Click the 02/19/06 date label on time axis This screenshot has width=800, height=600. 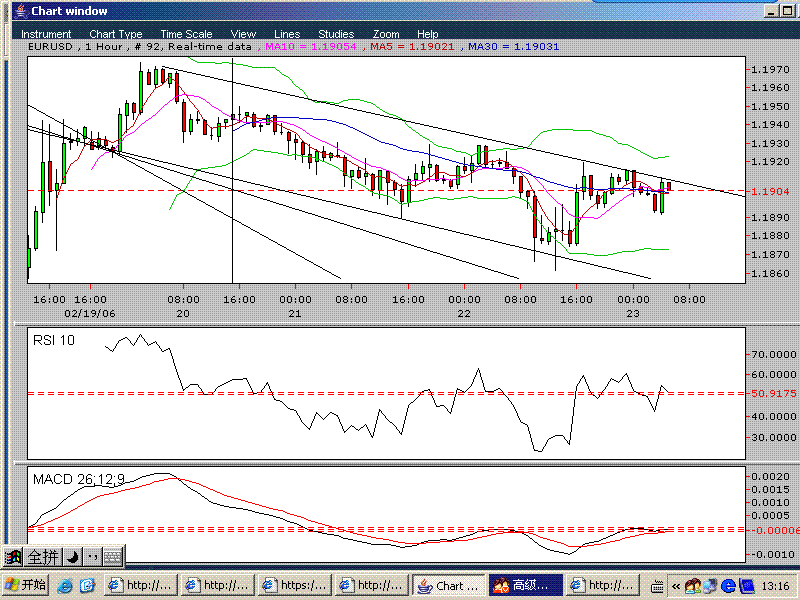(x=90, y=313)
